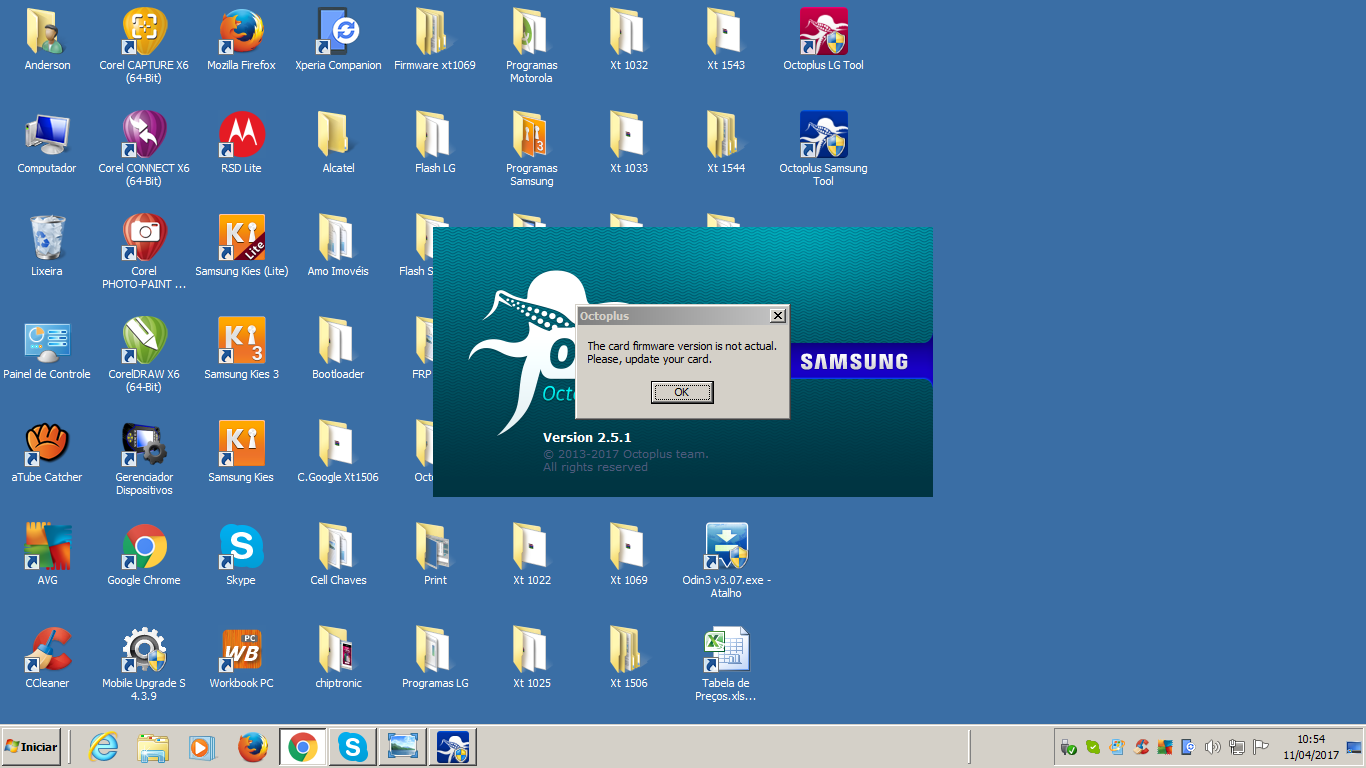Screen dimensions: 1366x768
Task: Open Gerenciador Dispositivos shortcut
Action: [x=144, y=458]
